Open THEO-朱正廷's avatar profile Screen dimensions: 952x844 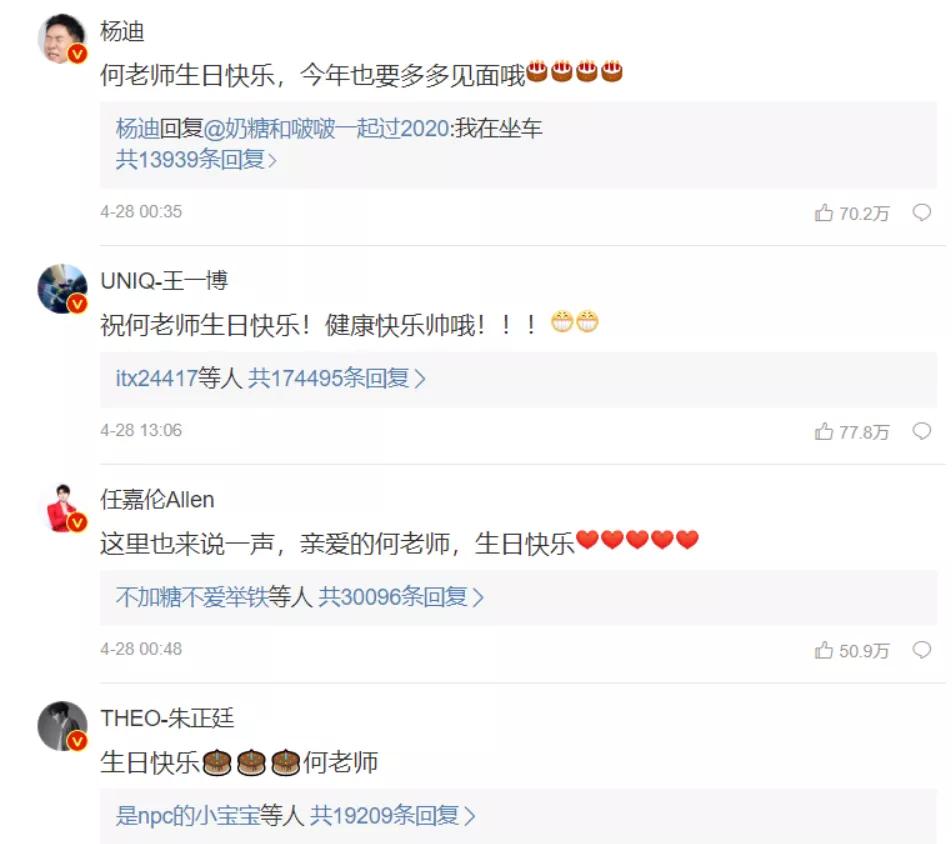coord(63,726)
